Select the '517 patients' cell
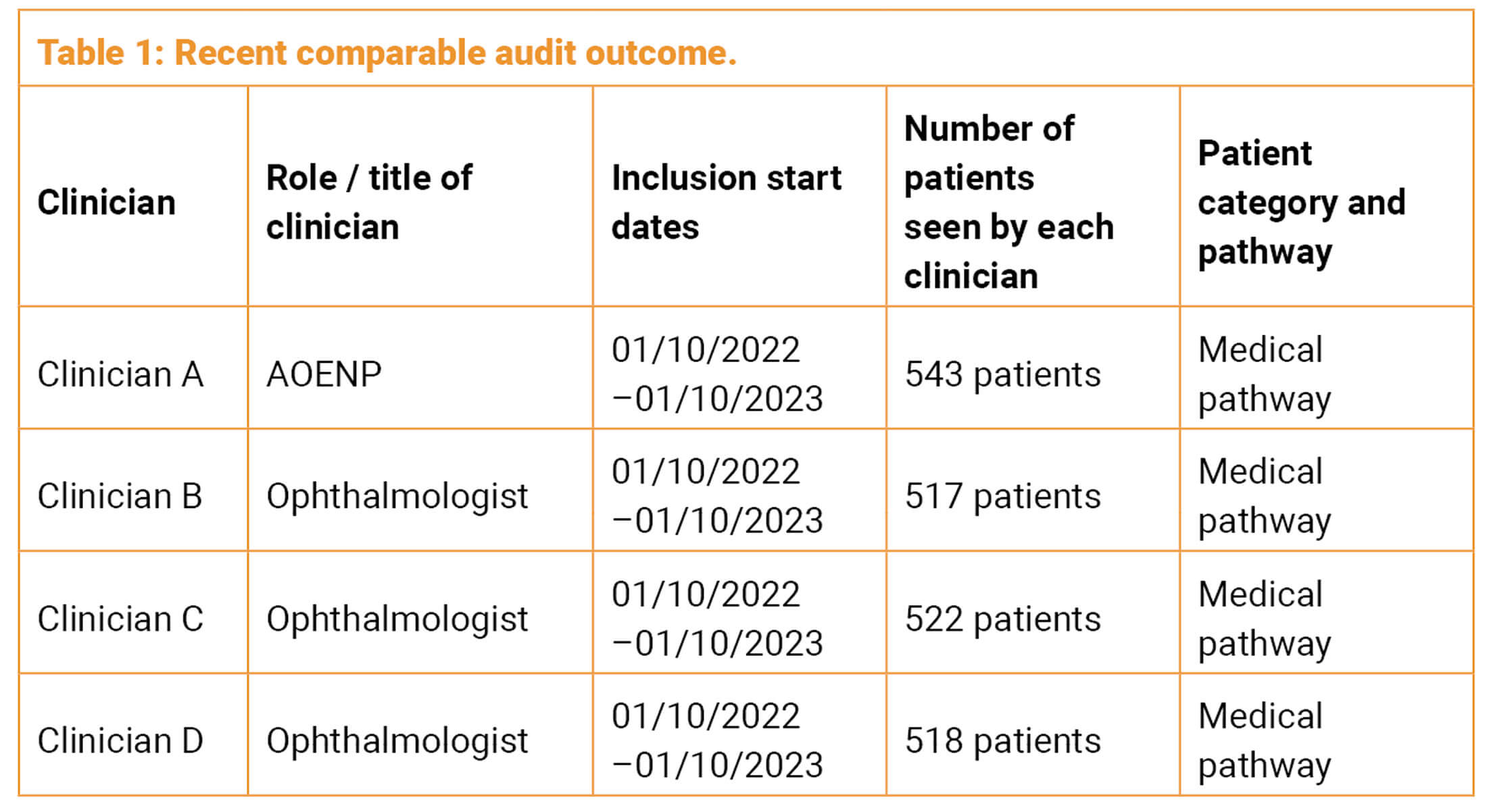 (1002, 497)
